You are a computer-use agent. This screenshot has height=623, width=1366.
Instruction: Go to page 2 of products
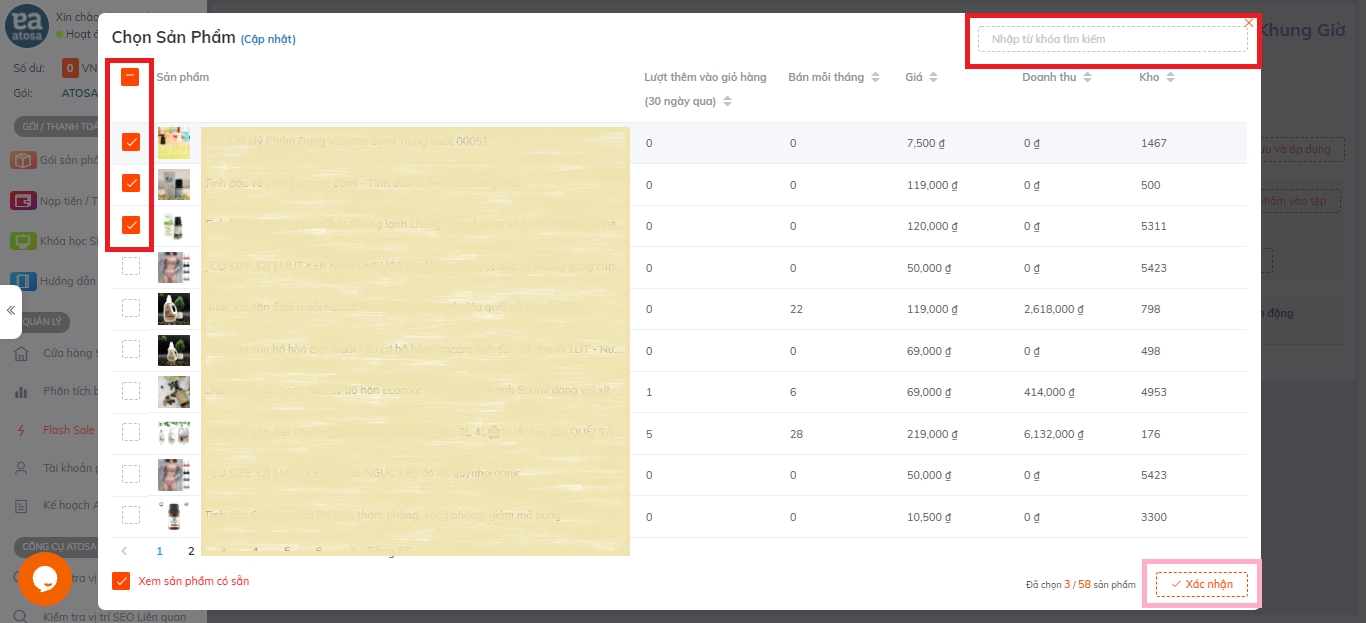(x=191, y=550)
